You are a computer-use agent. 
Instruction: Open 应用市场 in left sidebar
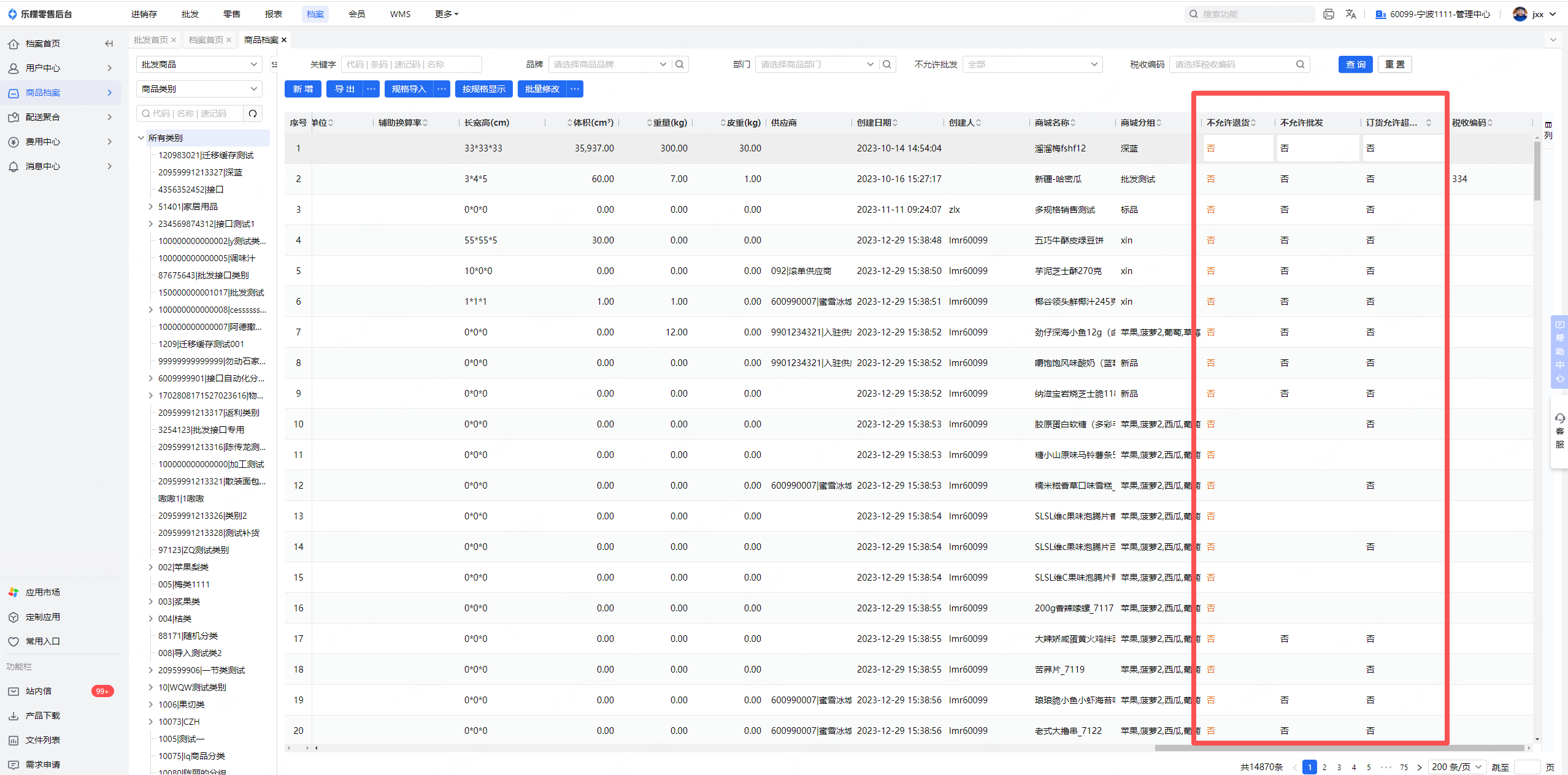pyautogui.click(x=42, y=592)
